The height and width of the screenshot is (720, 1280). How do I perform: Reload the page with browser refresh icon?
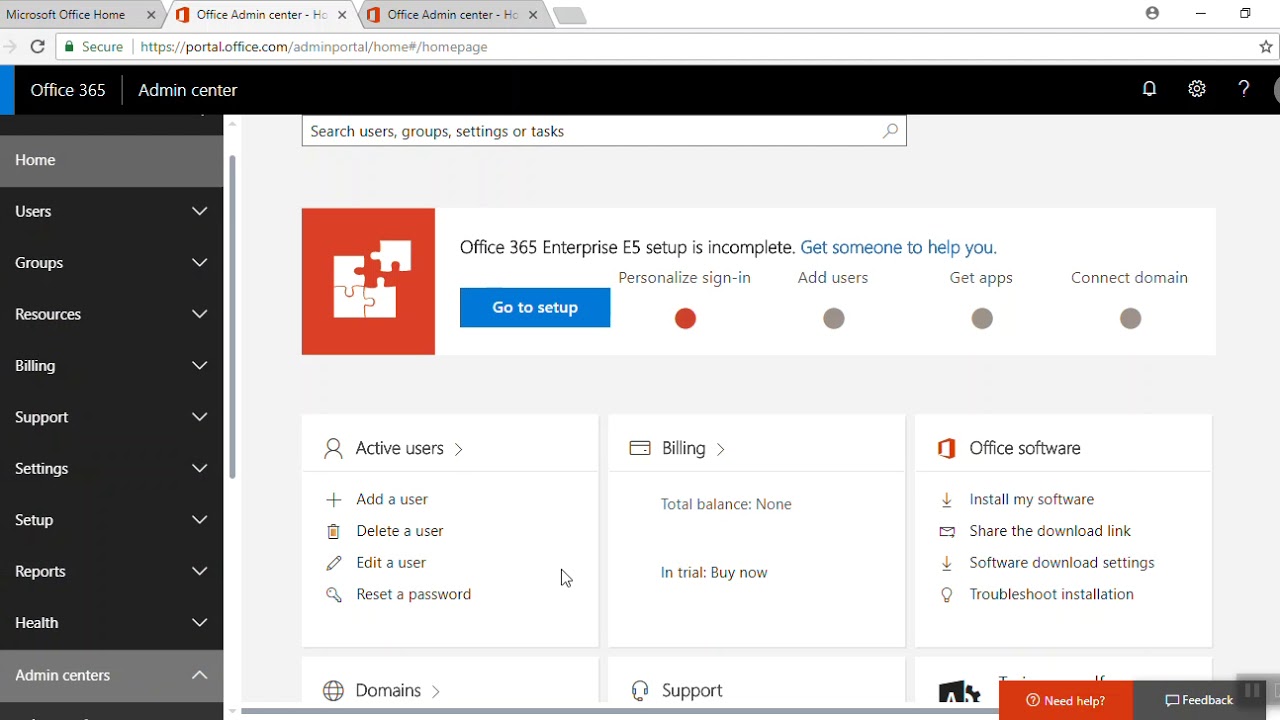(37, 46)
